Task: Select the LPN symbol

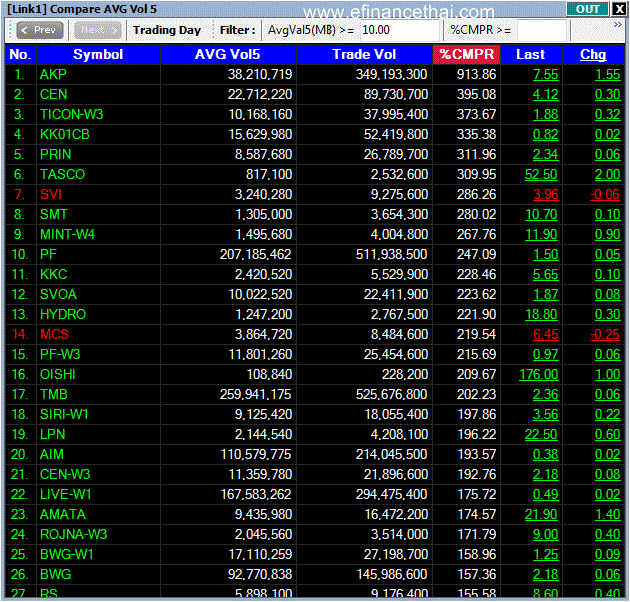Action: [x=53, y=434]
